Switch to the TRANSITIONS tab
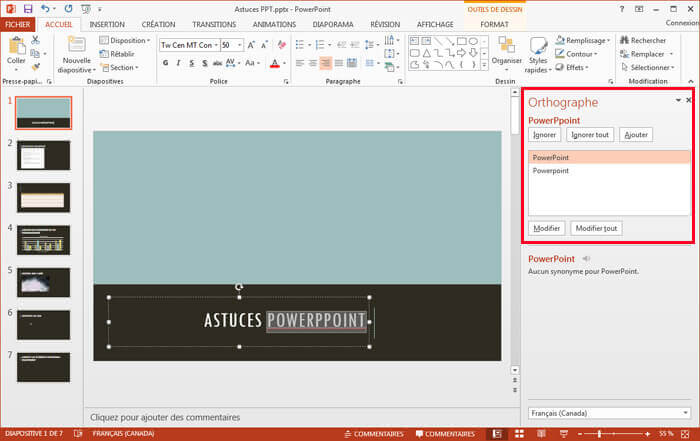700x441 pixels. click(214, 24)
